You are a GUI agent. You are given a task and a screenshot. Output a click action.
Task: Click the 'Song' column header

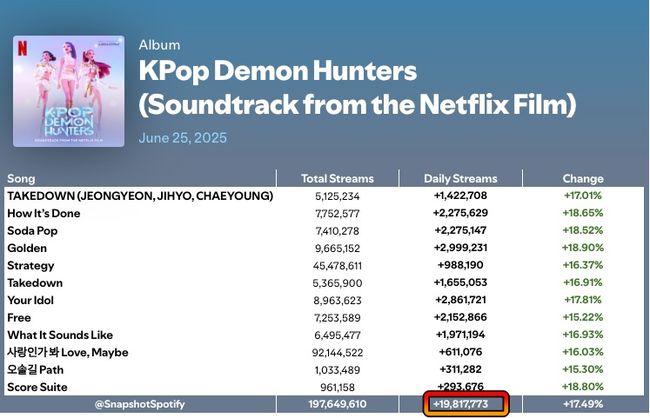pos(21,179)
